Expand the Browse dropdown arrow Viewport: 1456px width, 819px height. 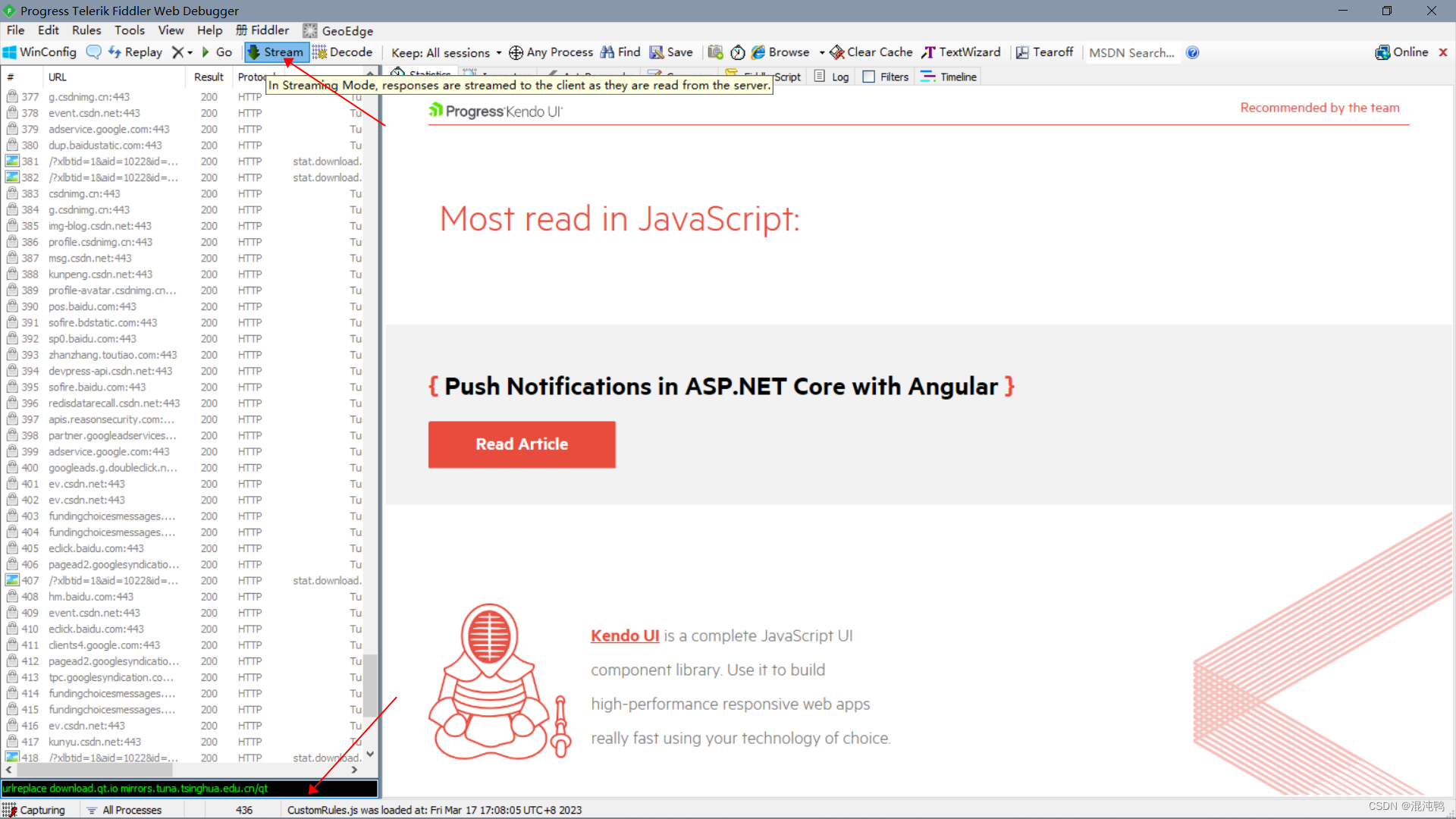click(x=822, y=52)
